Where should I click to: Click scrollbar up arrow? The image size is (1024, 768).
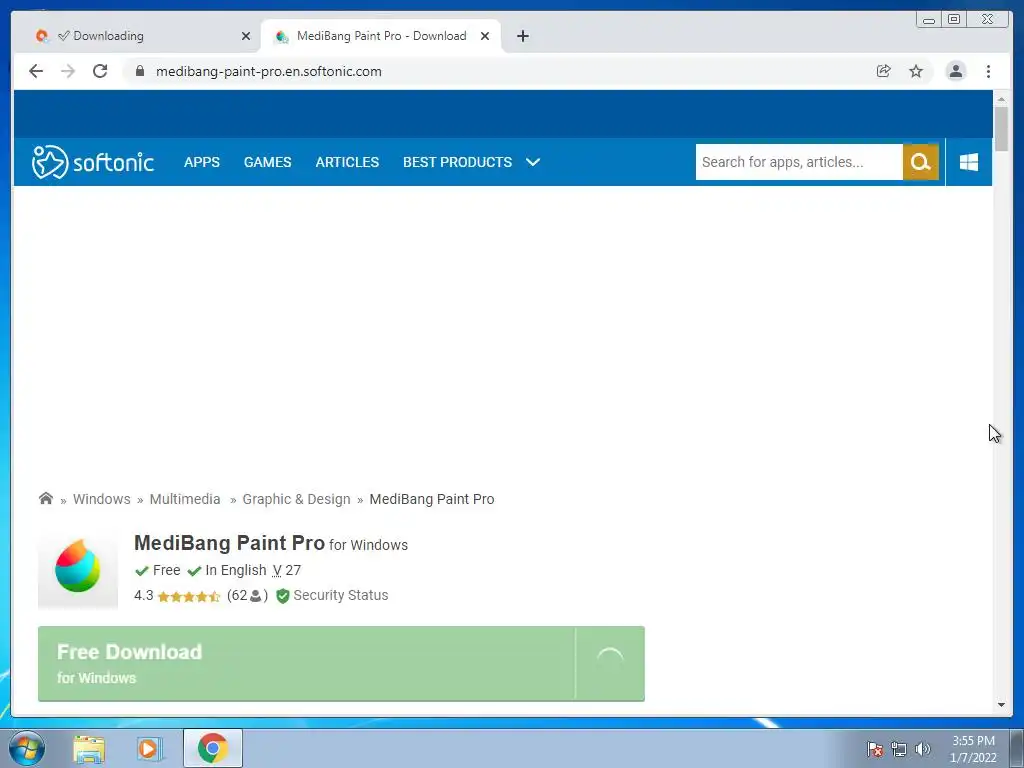pos(1001,99)
